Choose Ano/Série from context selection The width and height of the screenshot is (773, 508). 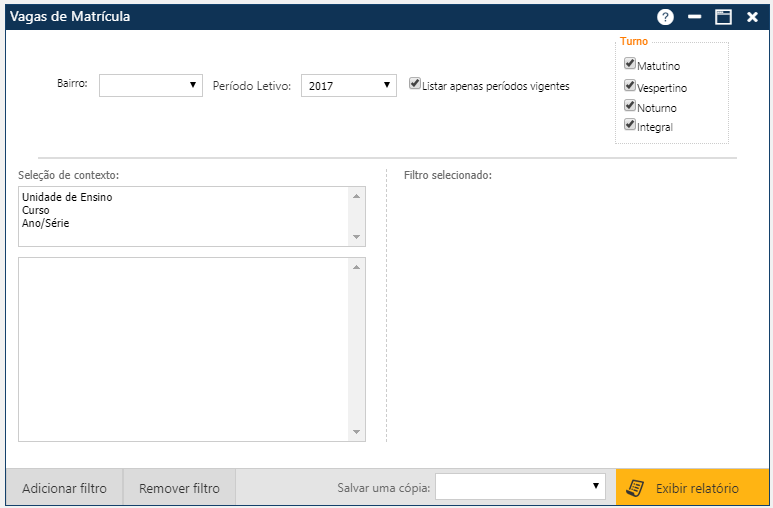pos(46,223)
